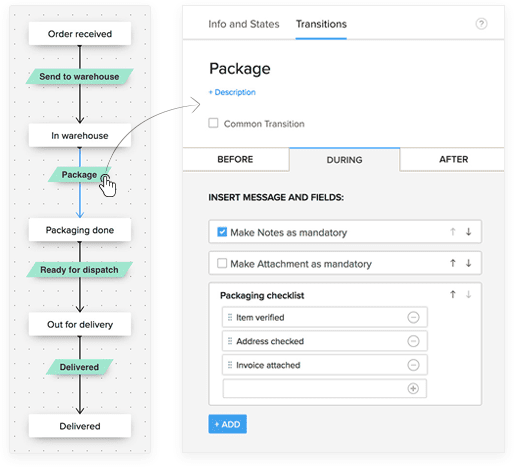Check Make Attachment as mandatory
514x467 pixels.
222,263
